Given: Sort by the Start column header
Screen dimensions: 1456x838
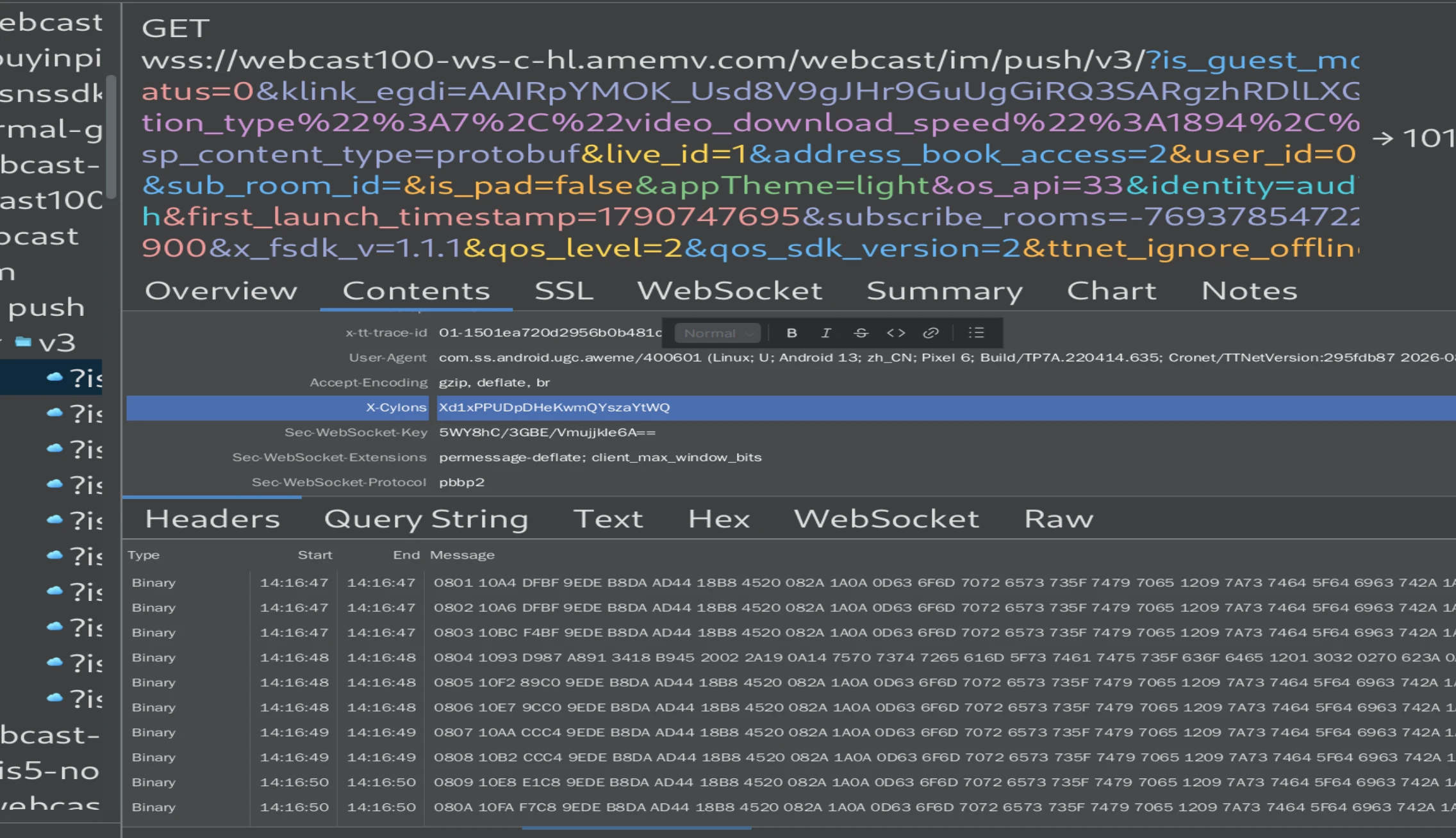Looking at the screenshot, I should point(315,555).
